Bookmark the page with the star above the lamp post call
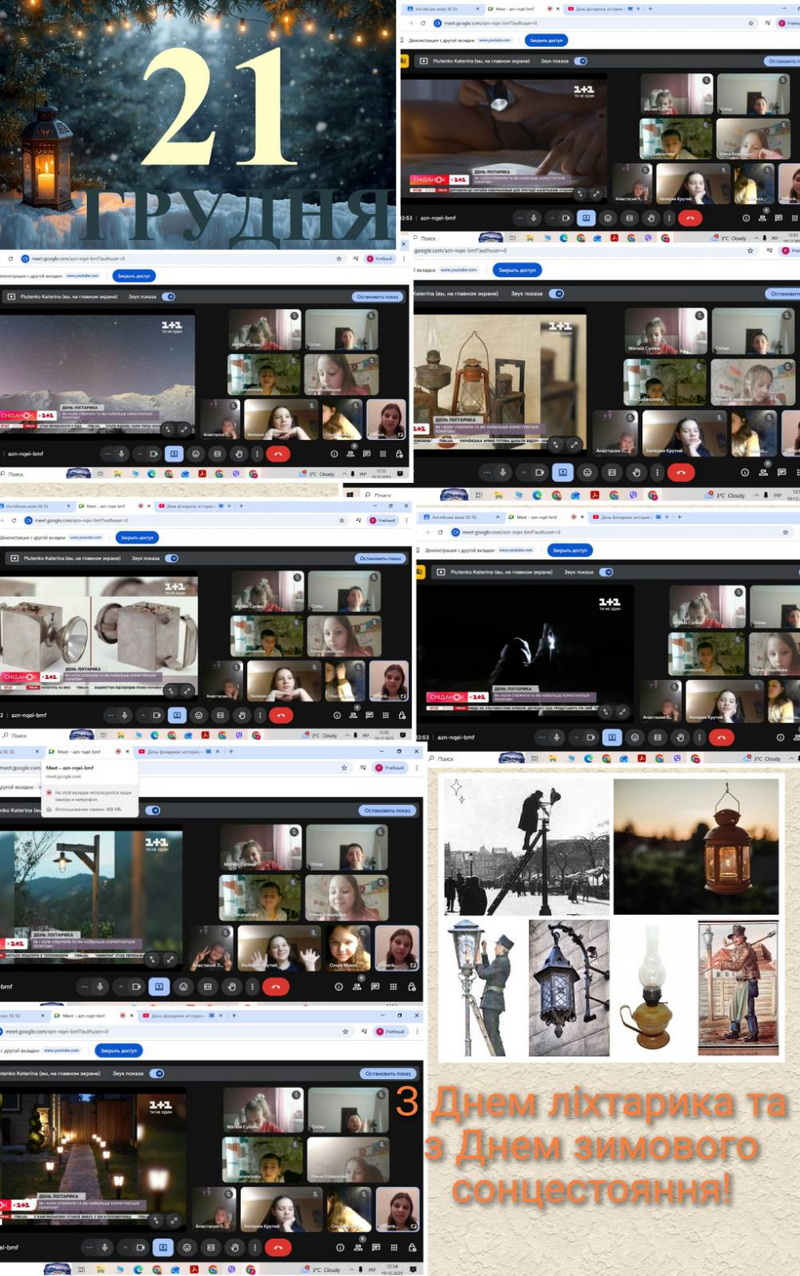Viewport: 800px width, 1276px height. pos(344,768)
